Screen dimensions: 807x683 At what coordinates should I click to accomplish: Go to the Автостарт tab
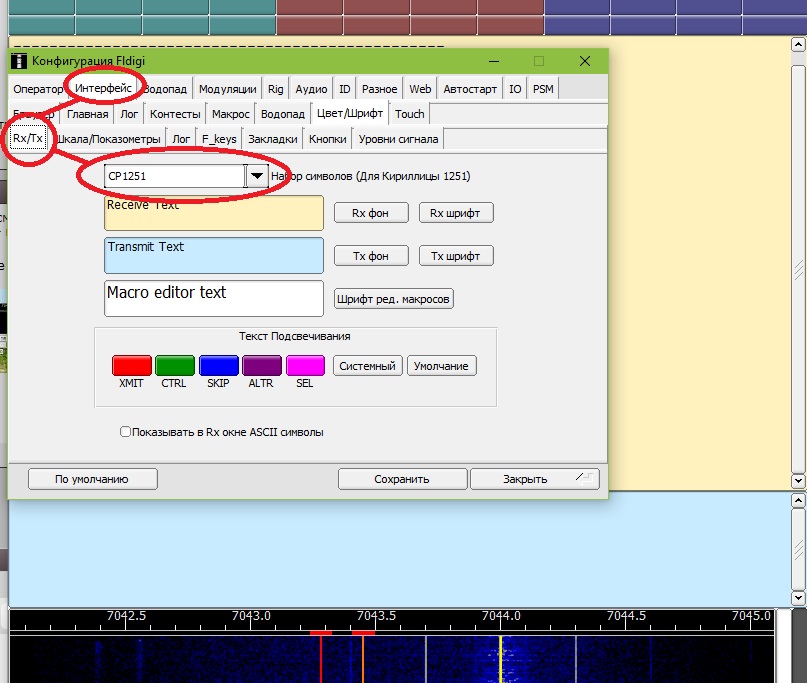pyautogui.click(x=469, y=89)
